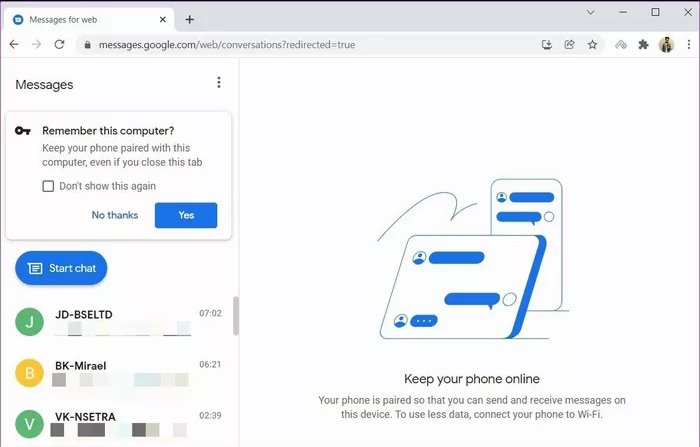Click the share page icon

coord(570,44)
